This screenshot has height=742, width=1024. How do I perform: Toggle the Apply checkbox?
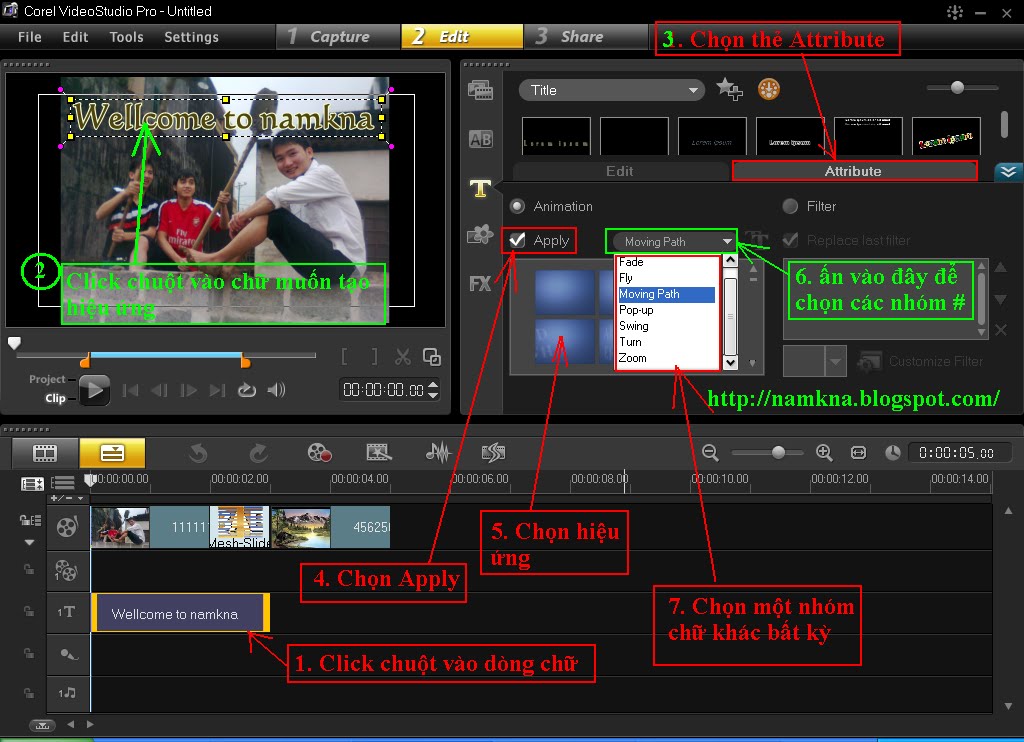[517, 240]
